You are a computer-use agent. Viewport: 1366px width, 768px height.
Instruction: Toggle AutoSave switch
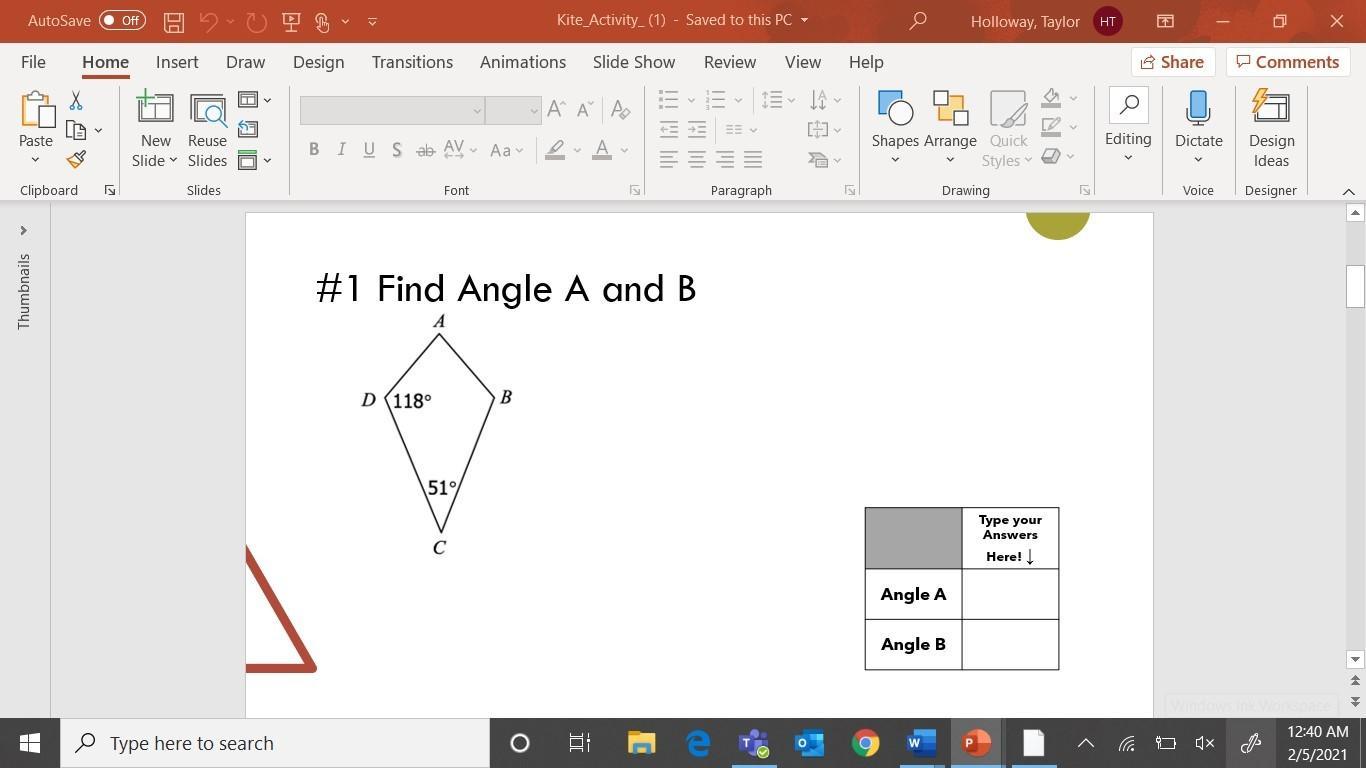pyautogui.click(x=122, y=21)
